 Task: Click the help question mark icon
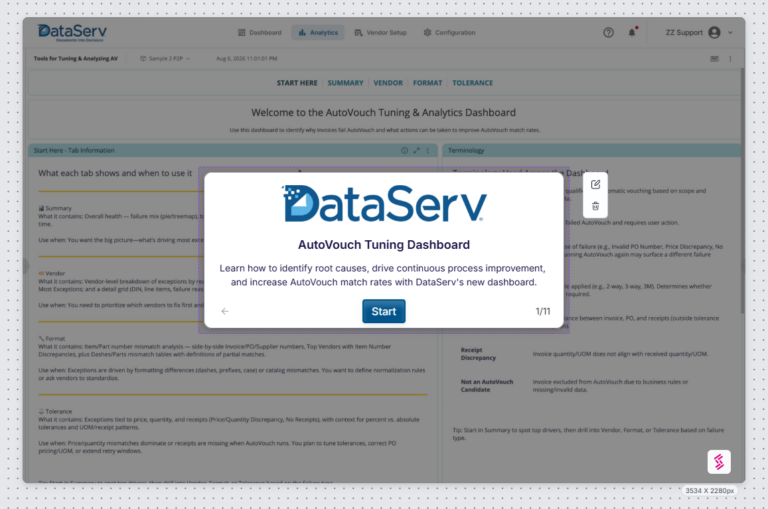click(x=608, y=33)
